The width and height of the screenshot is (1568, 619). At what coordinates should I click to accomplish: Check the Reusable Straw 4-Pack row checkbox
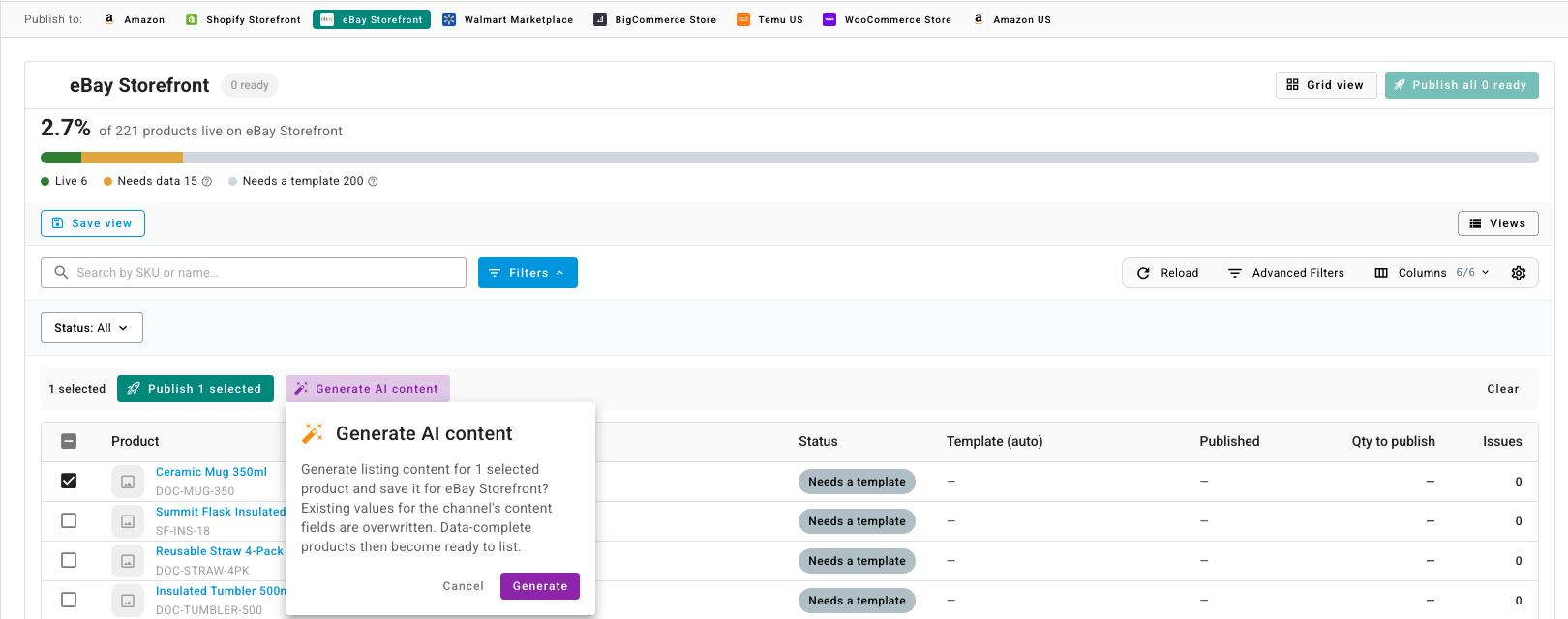click(x=69, y=560)
